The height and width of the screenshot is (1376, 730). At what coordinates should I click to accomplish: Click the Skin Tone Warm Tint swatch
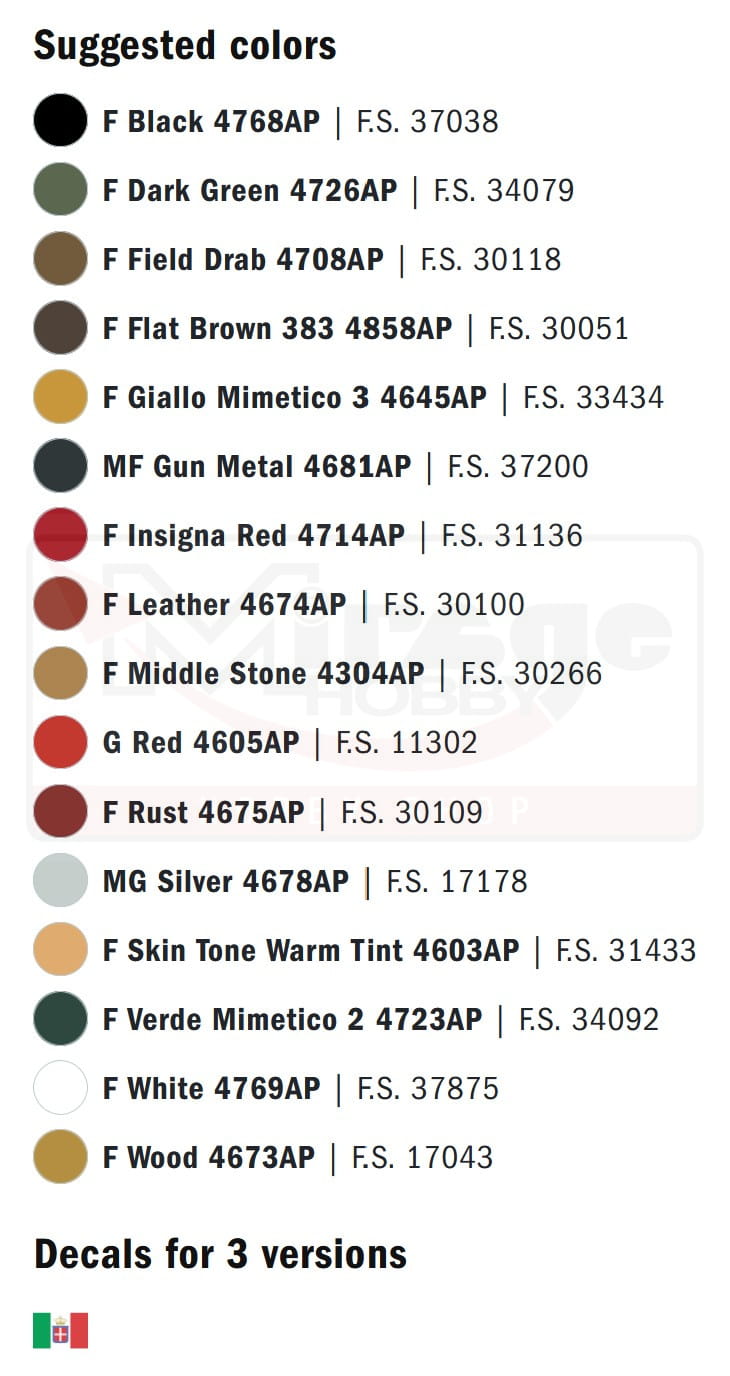(60, 949)
